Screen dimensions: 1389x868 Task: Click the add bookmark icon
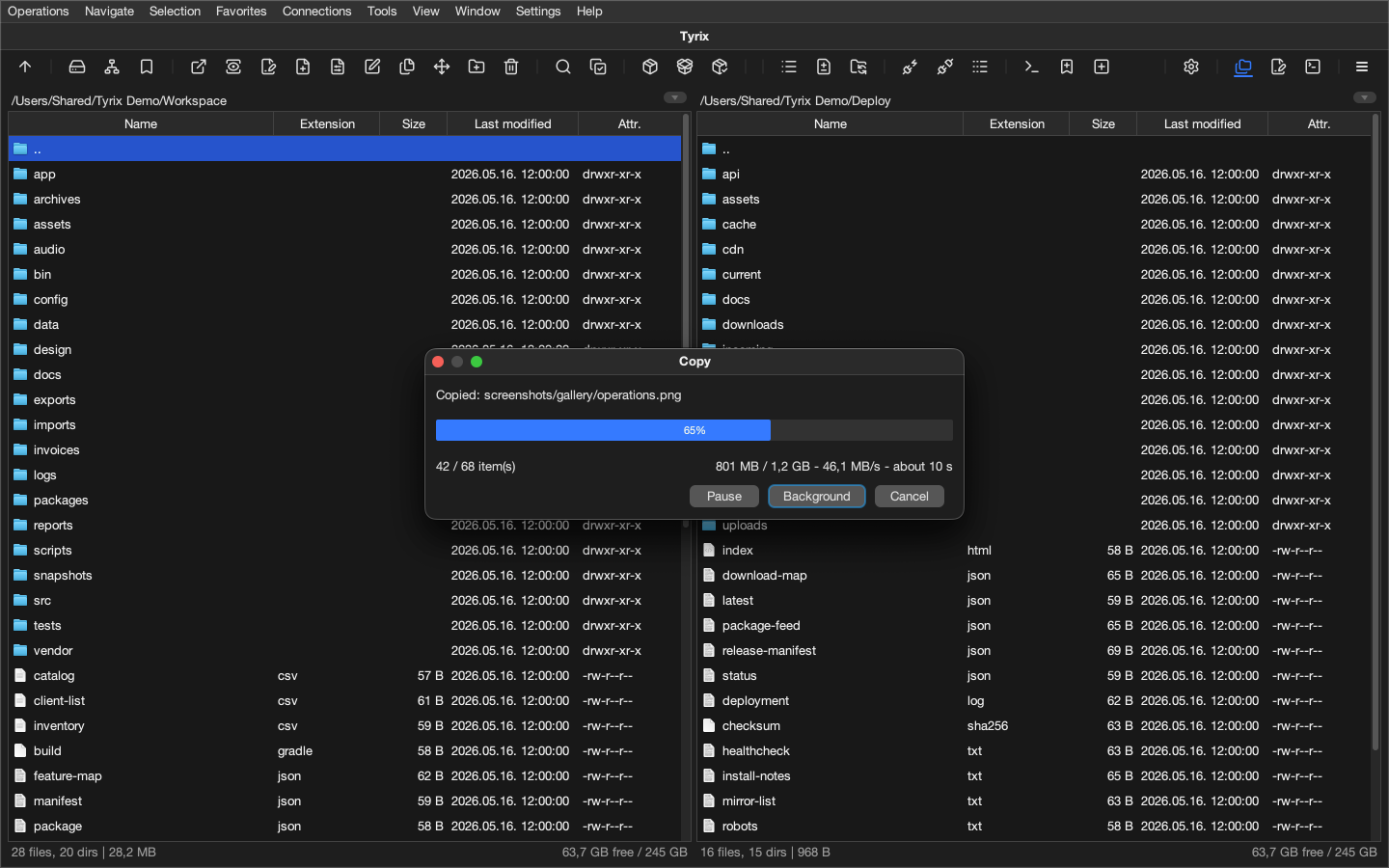1067,67
